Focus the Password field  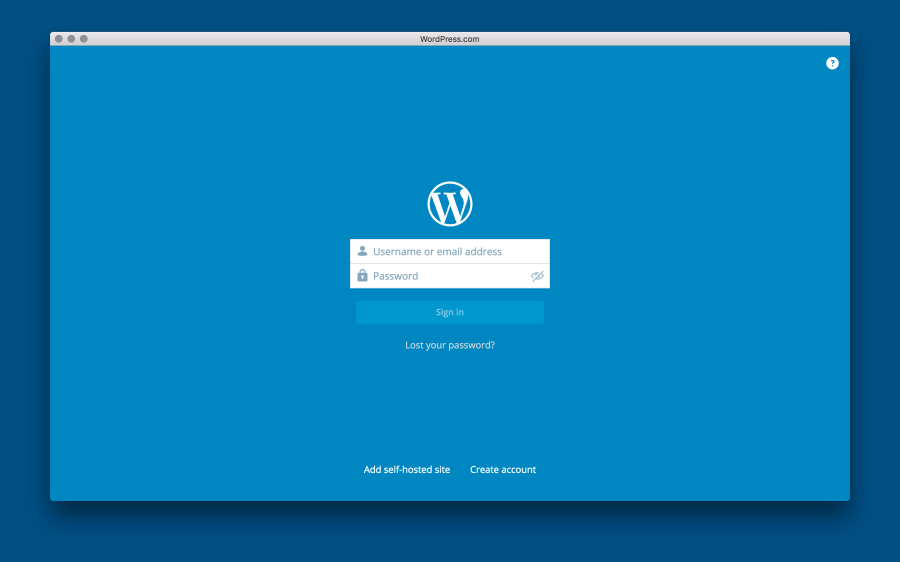[449, 276]
